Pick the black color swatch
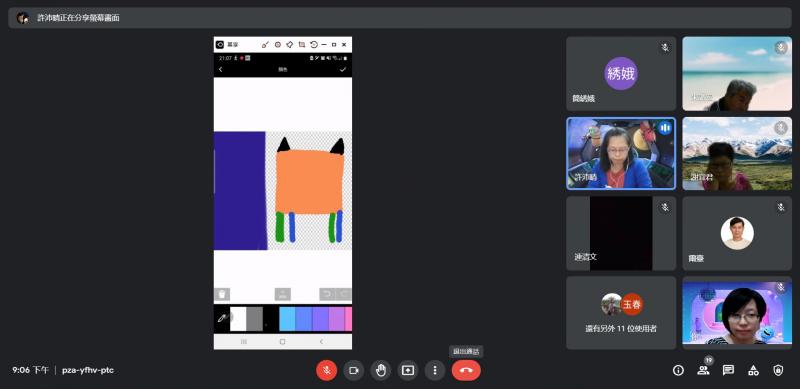Screen dimensions: 800x389 coord(271,319)
